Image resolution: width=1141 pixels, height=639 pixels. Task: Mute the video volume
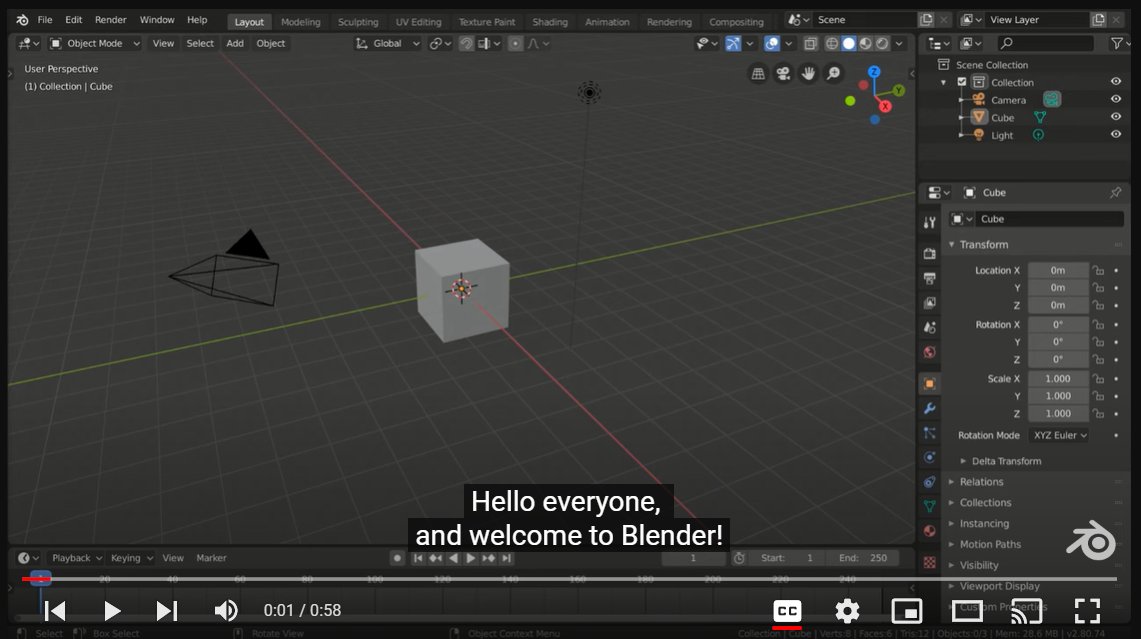click(x=226, y=611)
